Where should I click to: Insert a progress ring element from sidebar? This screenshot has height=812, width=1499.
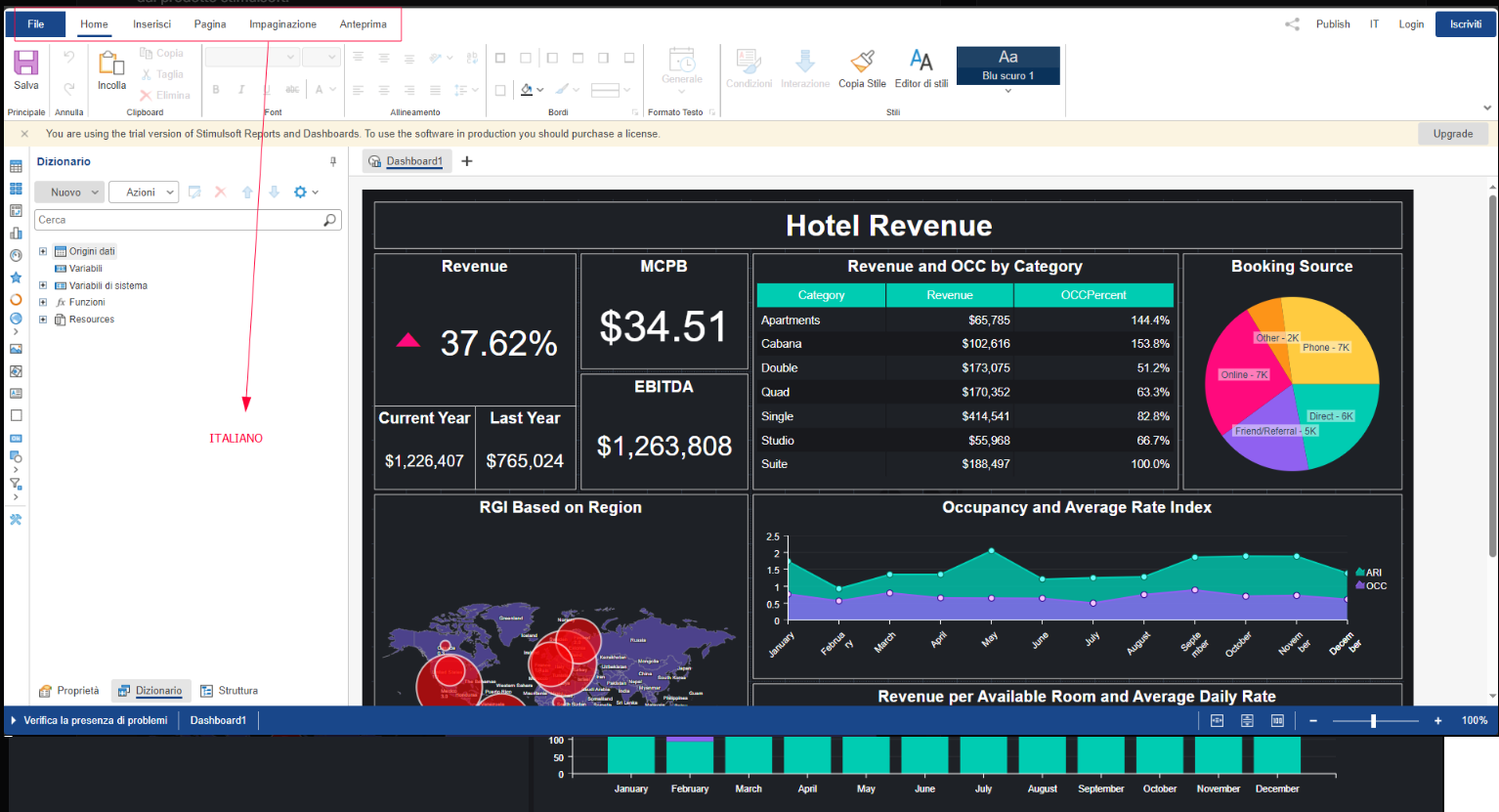coord(16,299)
